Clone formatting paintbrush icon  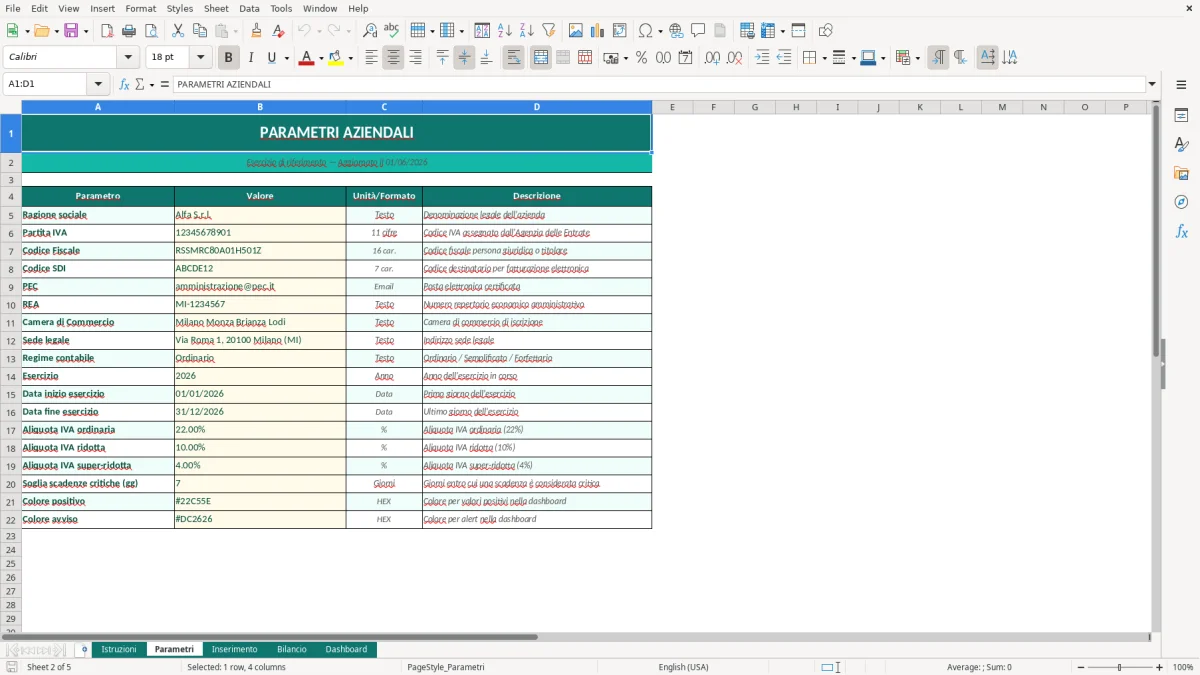pos(256,31)
